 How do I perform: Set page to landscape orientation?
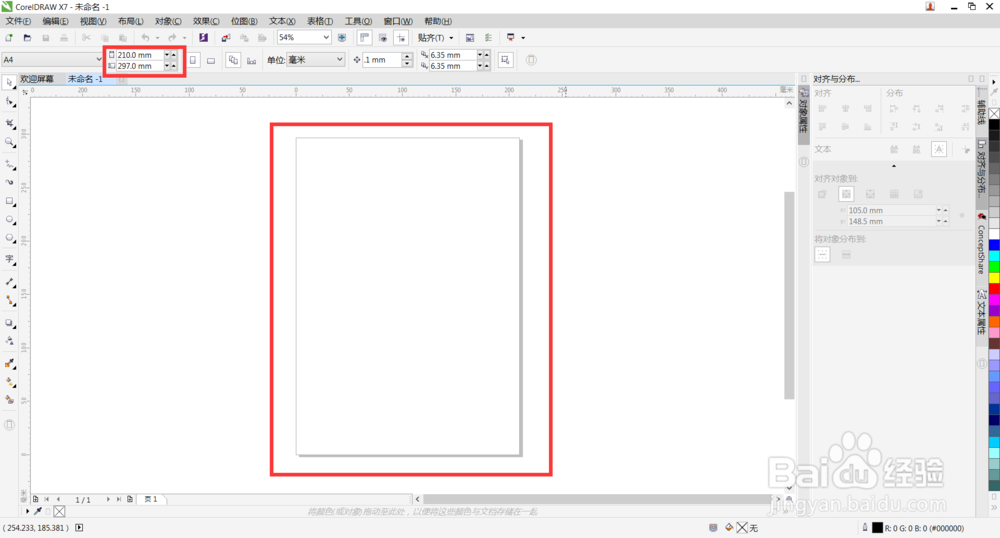point(211,60)
